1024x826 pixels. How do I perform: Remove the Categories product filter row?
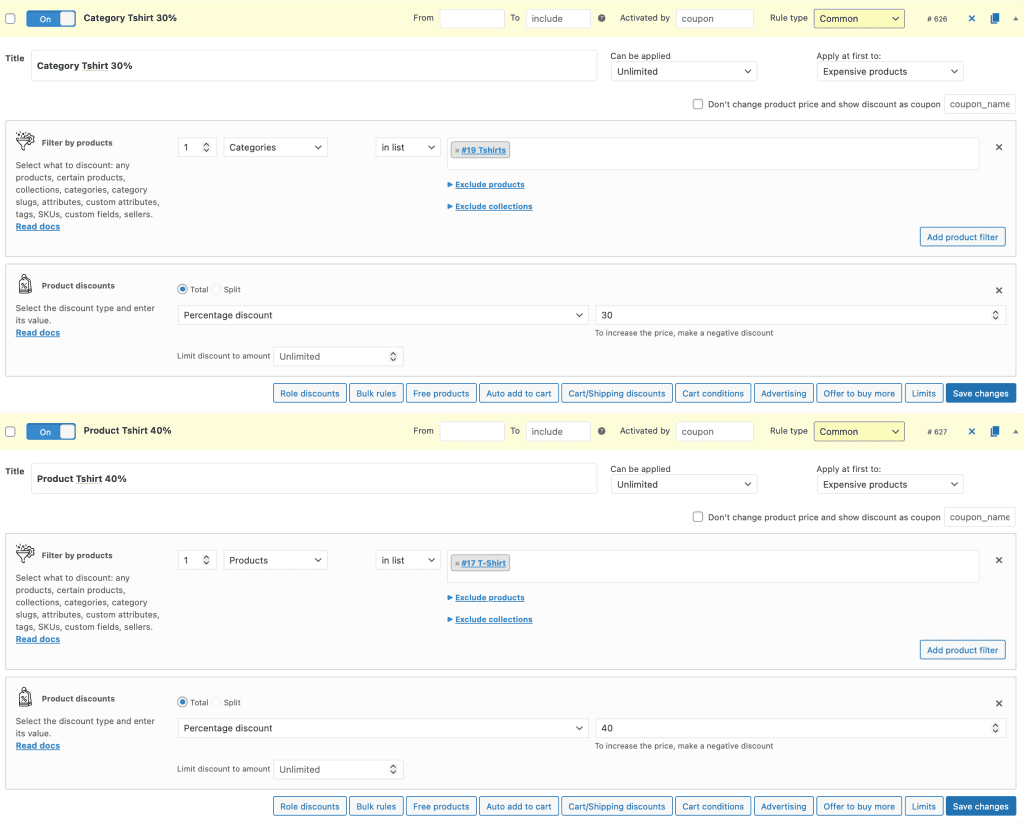point(998,147)
